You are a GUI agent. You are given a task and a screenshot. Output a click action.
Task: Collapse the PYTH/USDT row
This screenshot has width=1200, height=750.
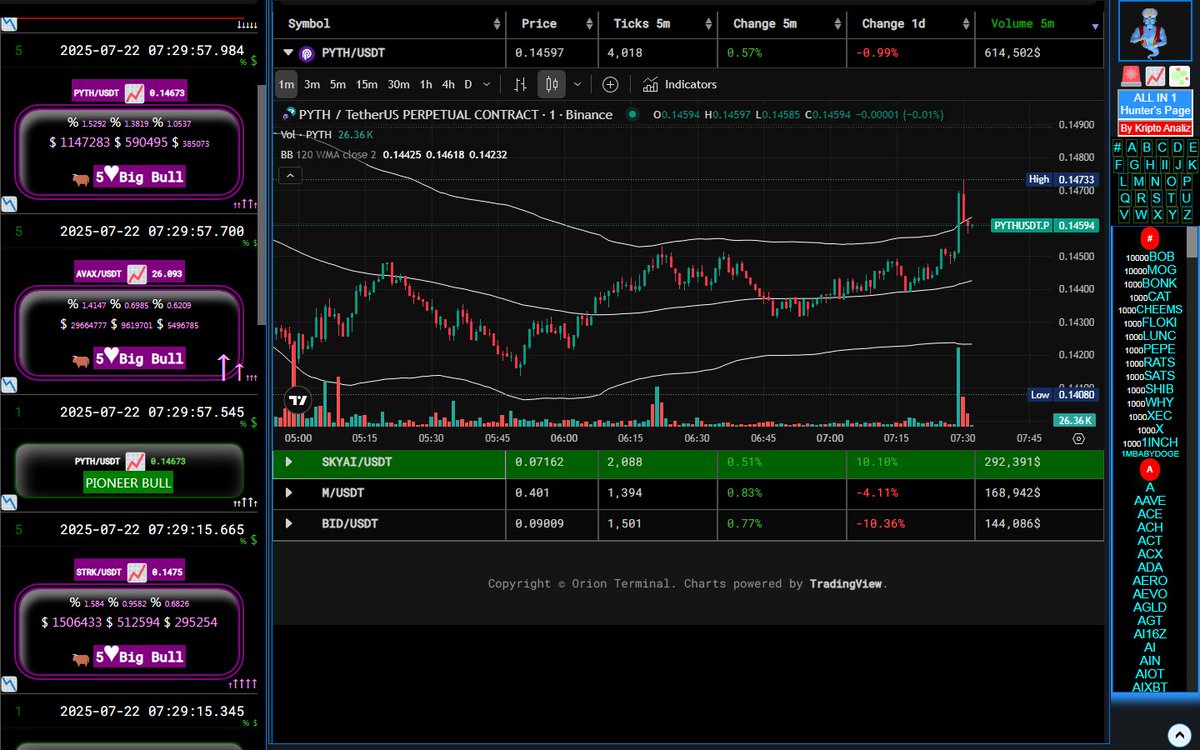click(x=289, y=53)
